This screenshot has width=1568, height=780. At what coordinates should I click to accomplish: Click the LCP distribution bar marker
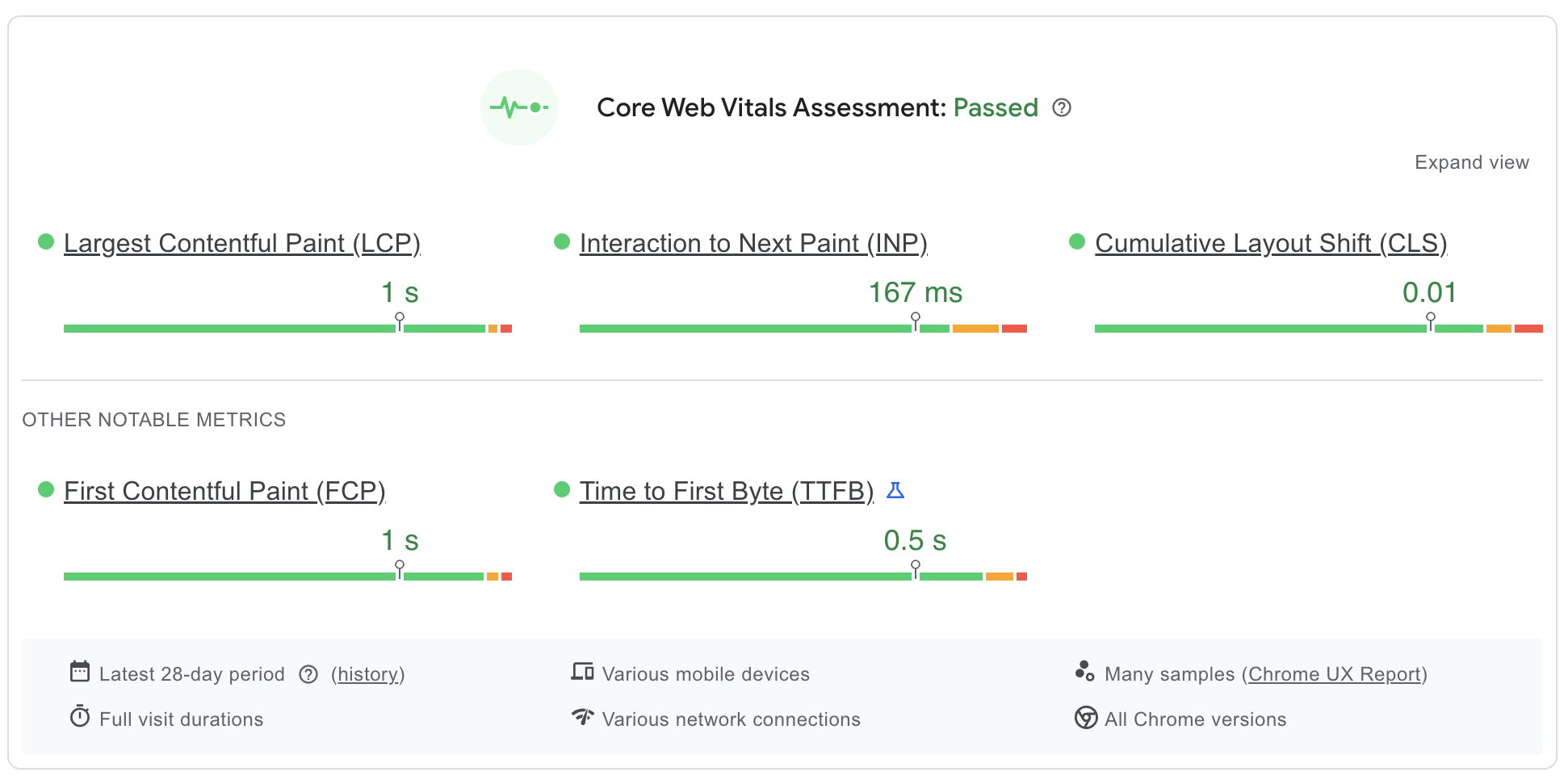(400, 321)
